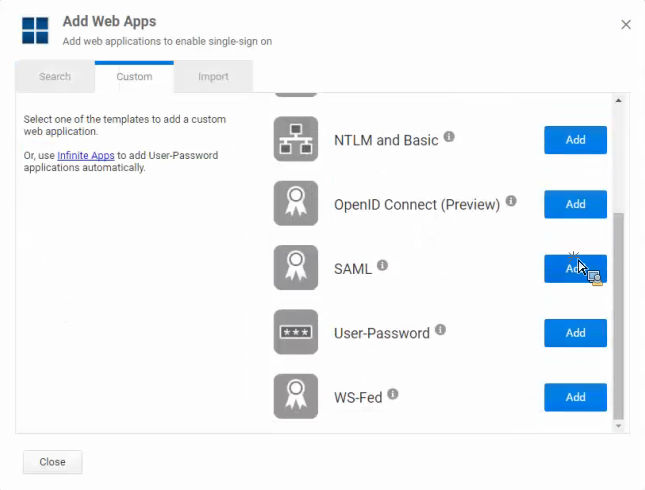Show the info icon next to SAML
The image size is (645, 490).
383,265
